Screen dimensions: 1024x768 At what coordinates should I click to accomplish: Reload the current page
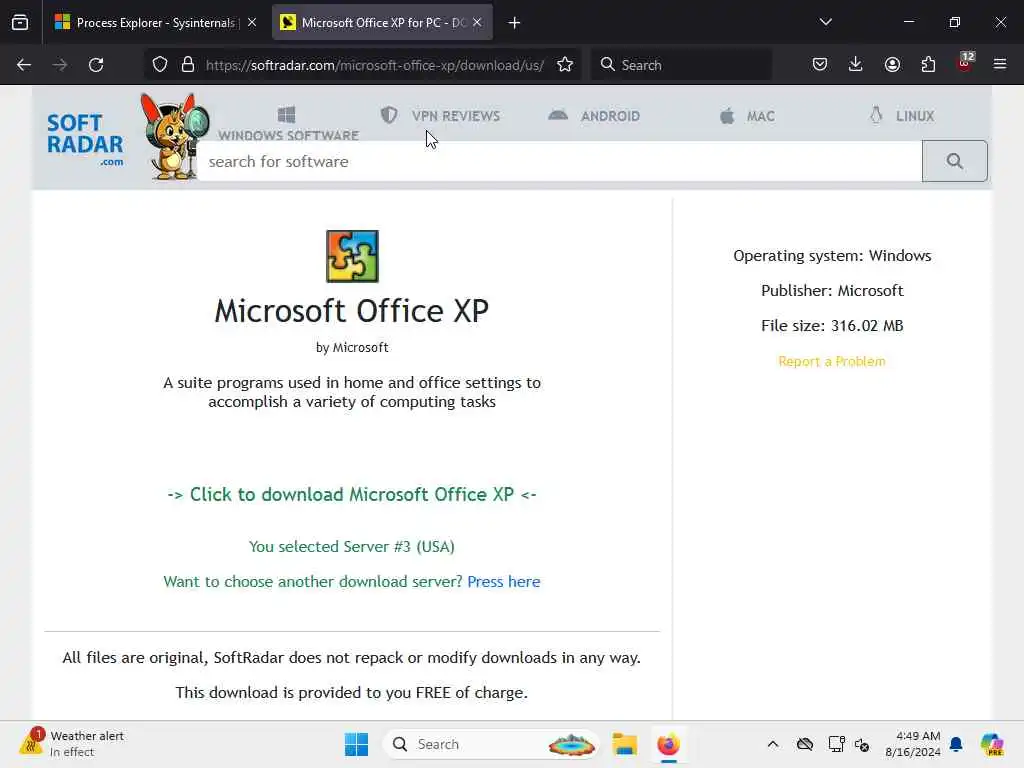pyautogui.click(x=96, y=65)
